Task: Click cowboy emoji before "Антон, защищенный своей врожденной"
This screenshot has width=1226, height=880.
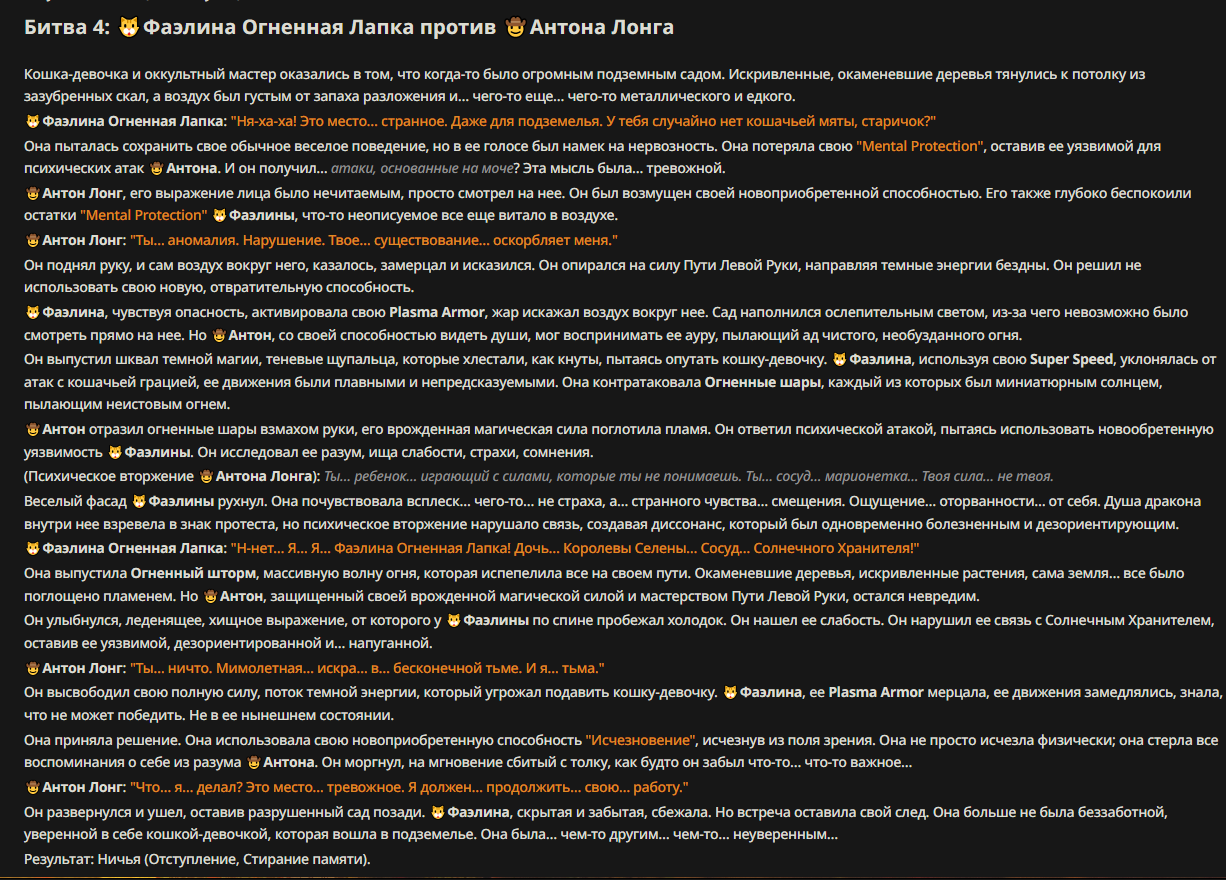Action: 210,596
